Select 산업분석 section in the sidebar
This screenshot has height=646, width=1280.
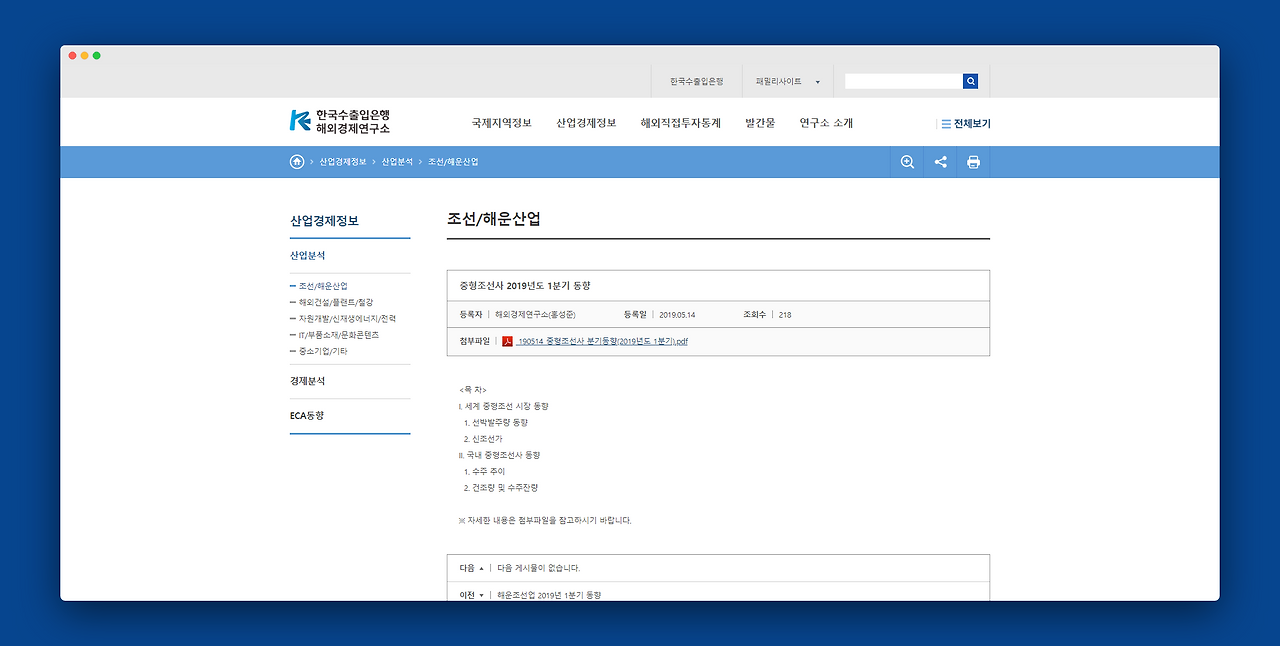308,256
